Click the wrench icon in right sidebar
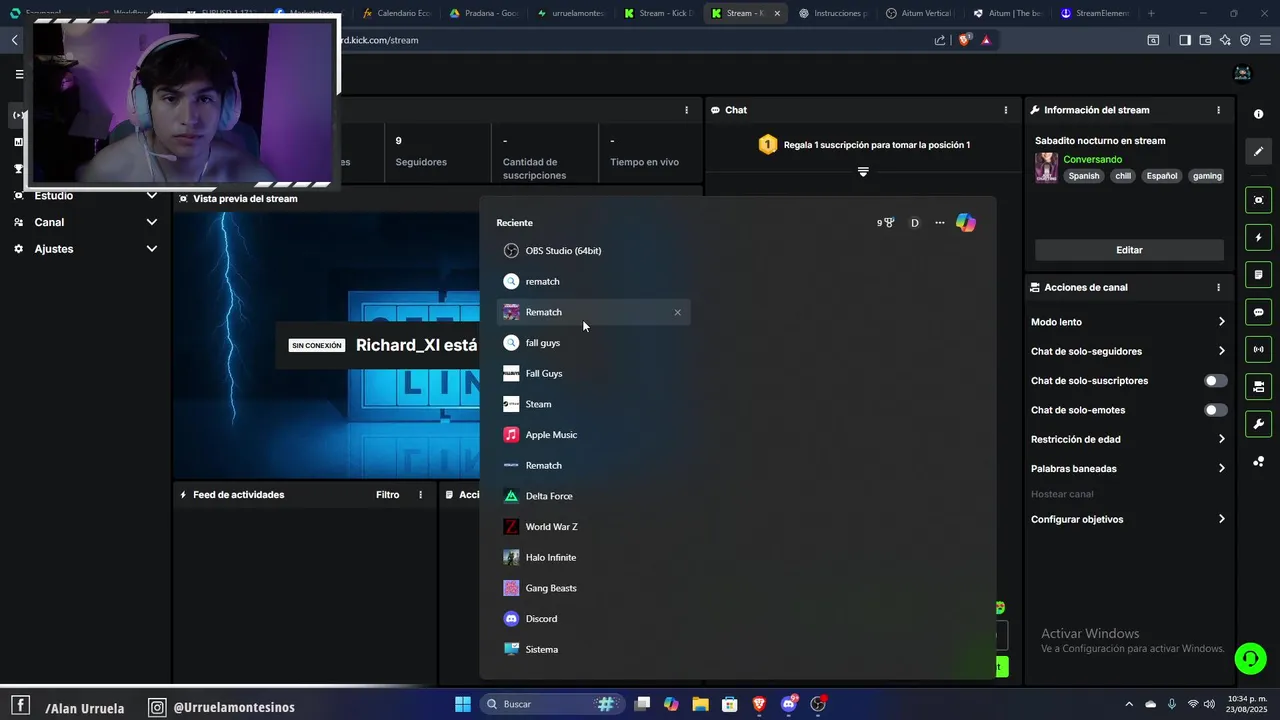1280x720 pixels. [1258, 424]
